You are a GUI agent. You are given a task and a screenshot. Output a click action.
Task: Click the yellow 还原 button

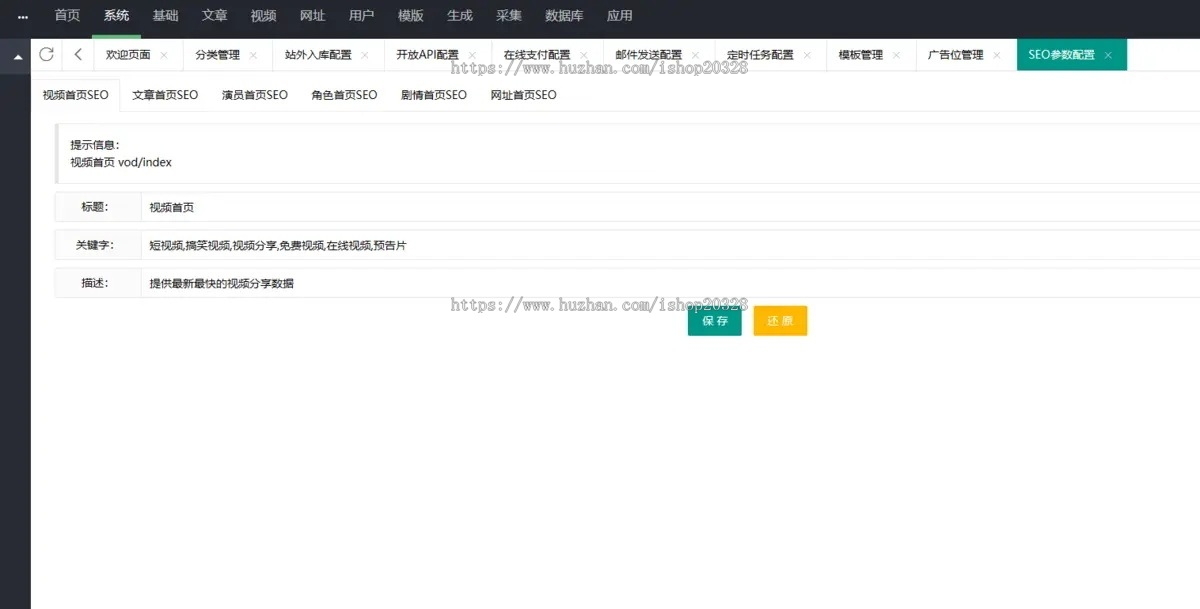pyautogui.click(x=780, y=321)
